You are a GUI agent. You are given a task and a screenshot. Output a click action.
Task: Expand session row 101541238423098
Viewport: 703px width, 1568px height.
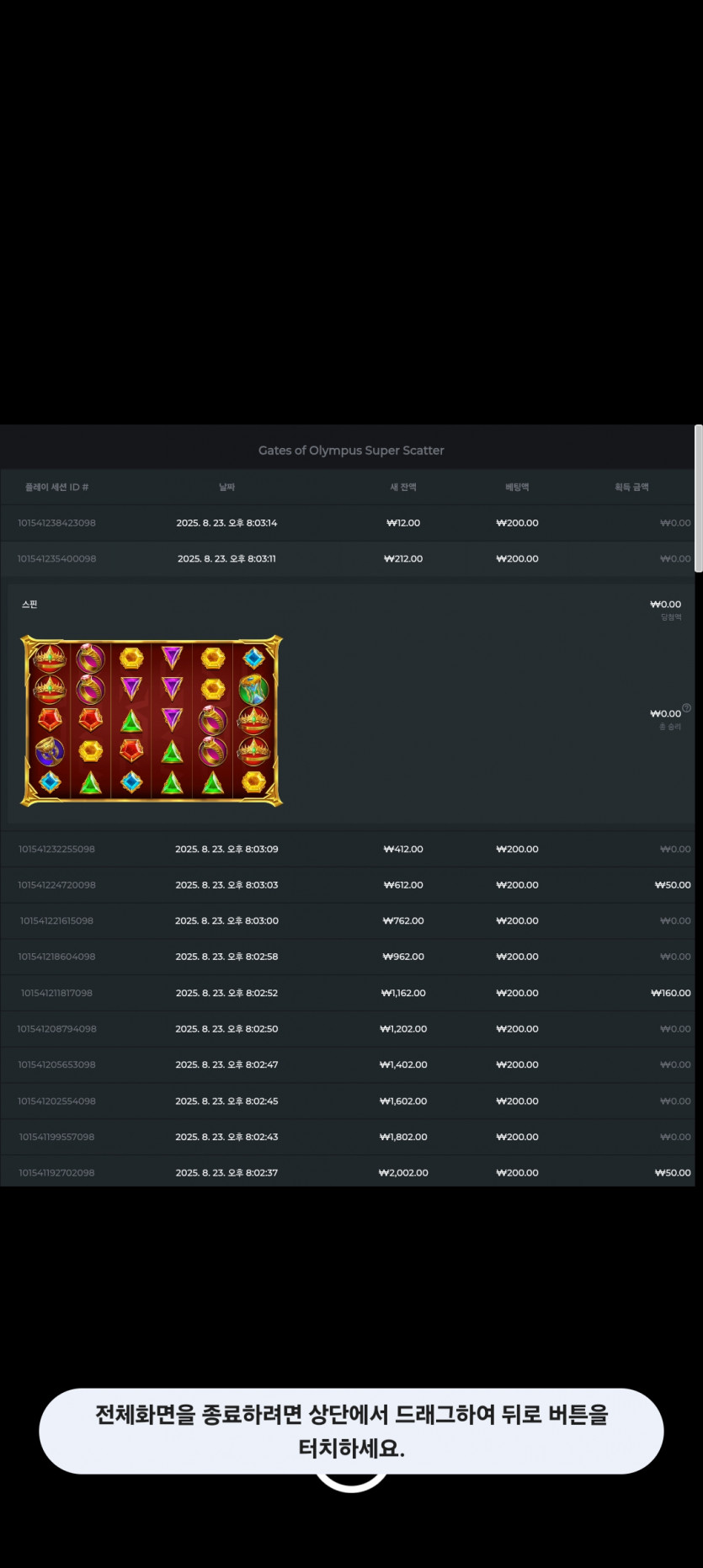tap(347, 523)
